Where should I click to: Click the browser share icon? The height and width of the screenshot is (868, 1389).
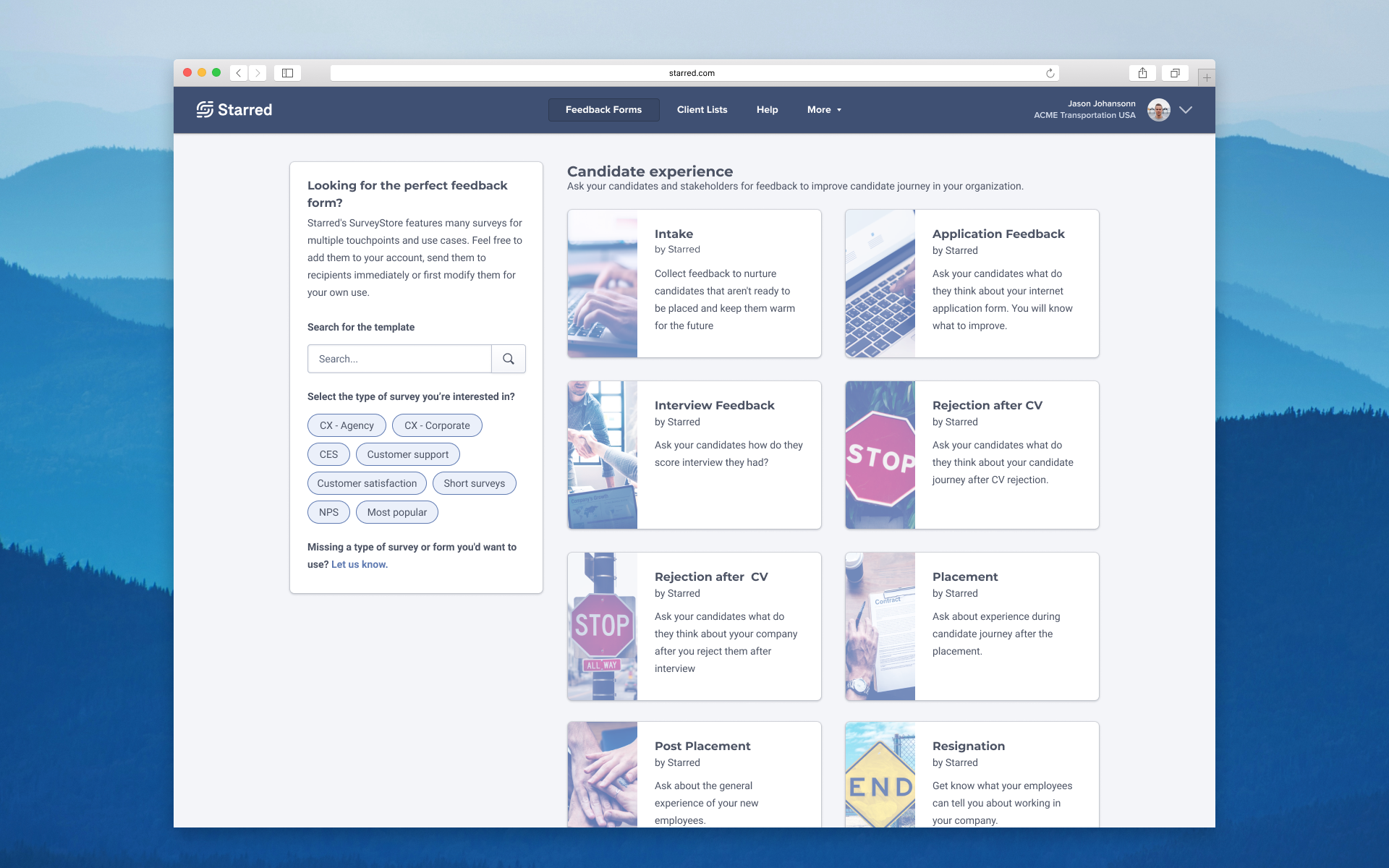pyautogui.click(x=1142, y=73)
